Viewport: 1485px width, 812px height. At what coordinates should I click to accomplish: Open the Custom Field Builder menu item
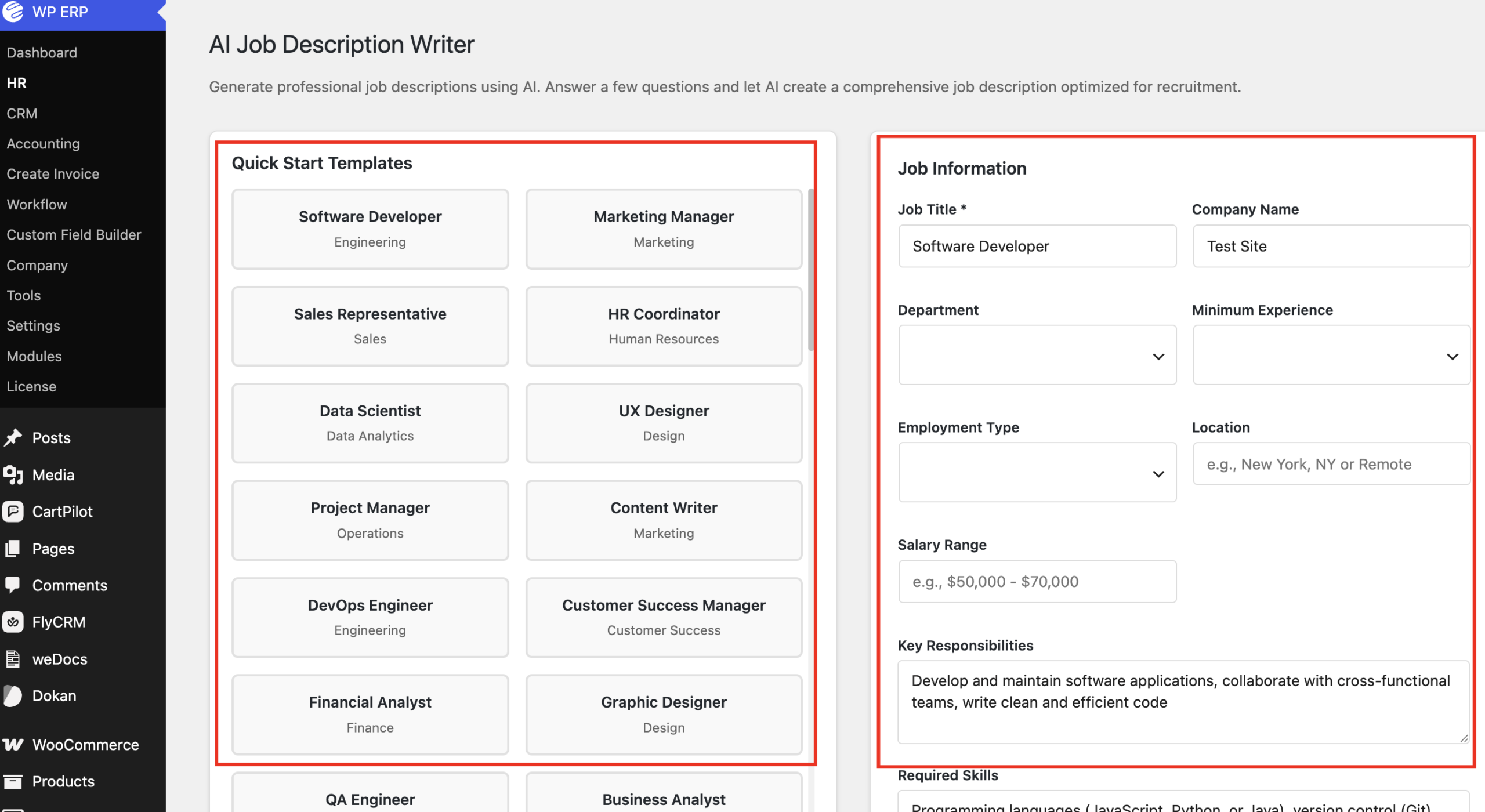pyautogui.click(x=74, y=234)
